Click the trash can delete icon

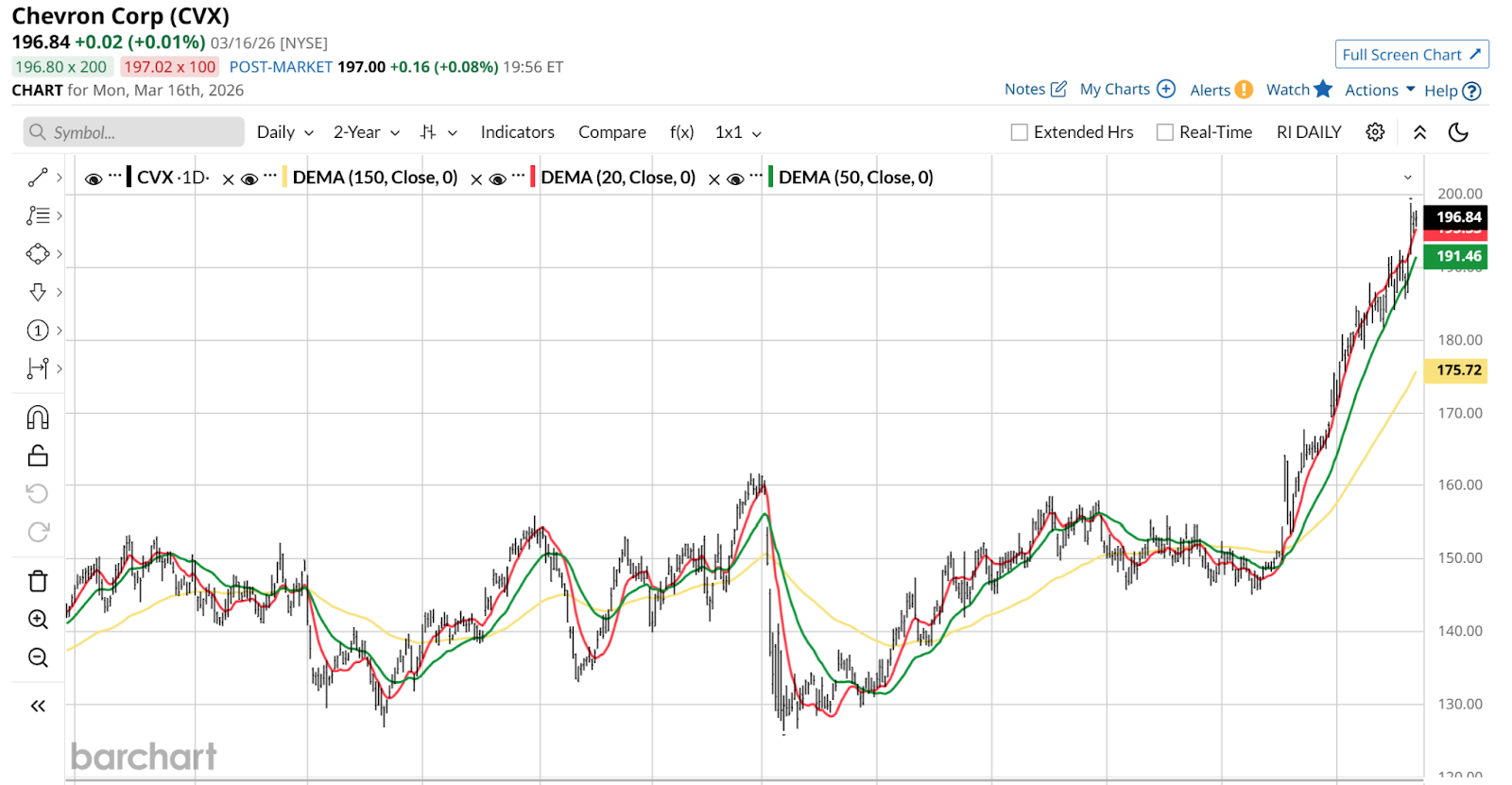38,581
